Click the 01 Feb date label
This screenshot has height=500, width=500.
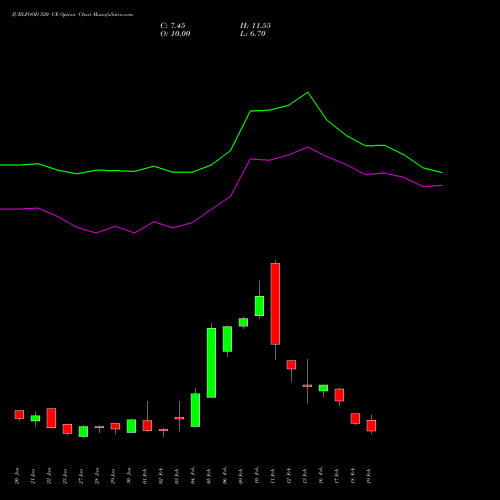click(145, 476)
